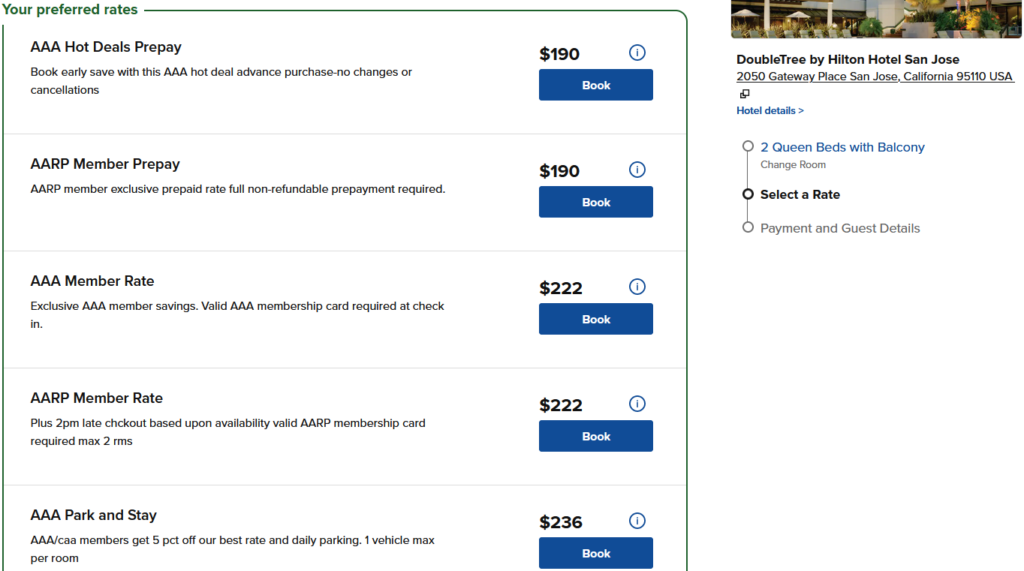Book the AARP Member Rate with late checkout
1024x571 pixels.
click(x=596, y=436)
